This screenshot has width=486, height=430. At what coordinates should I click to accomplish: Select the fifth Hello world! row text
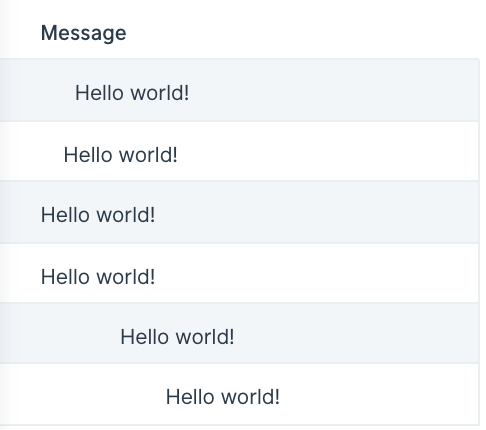pos(177,337)
